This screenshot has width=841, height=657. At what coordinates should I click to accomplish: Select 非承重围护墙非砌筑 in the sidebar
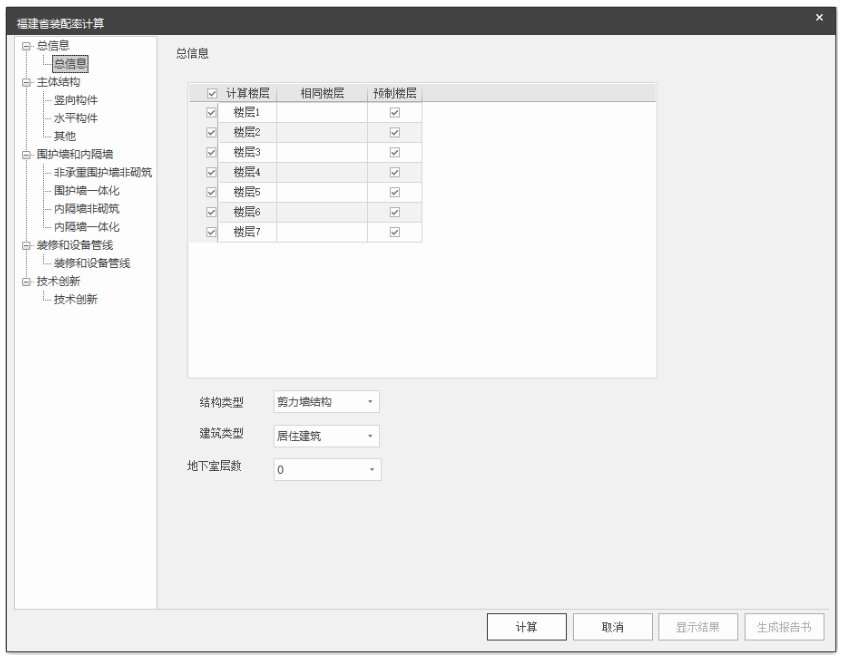(x=102, y=173)
